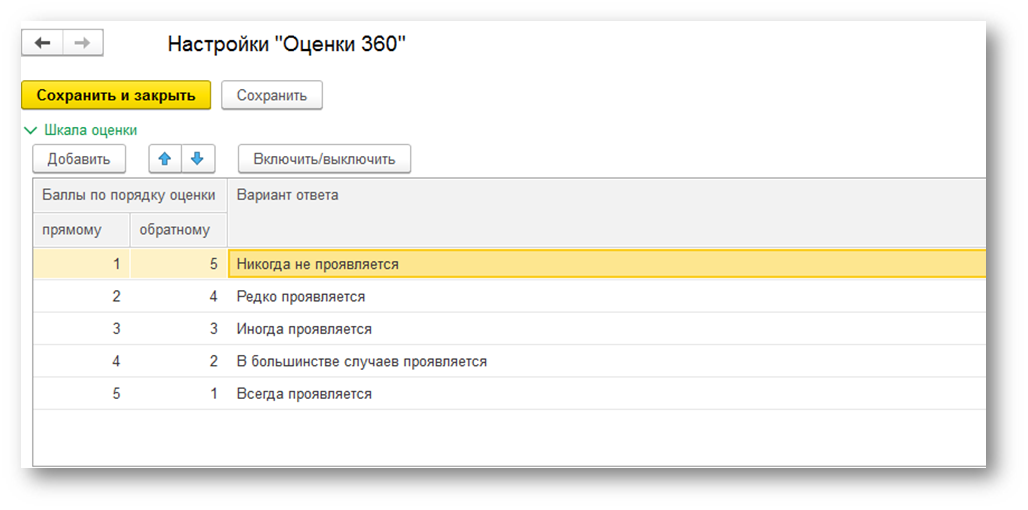Add a new scale row with Добавить
Image resolution: width=1028 pixels, height=510 pixels.
point(79,159)
